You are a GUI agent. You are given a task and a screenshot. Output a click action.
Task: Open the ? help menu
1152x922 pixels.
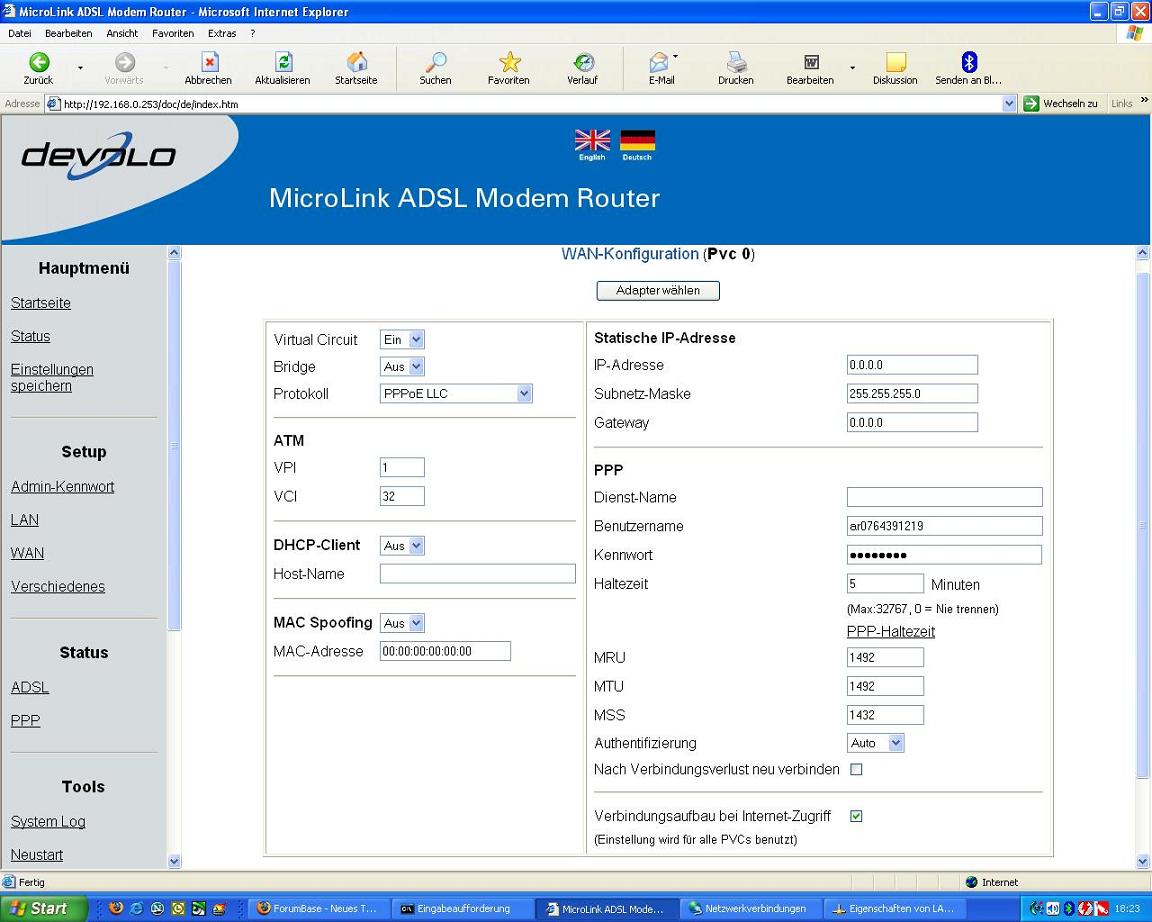pos(253,33)
